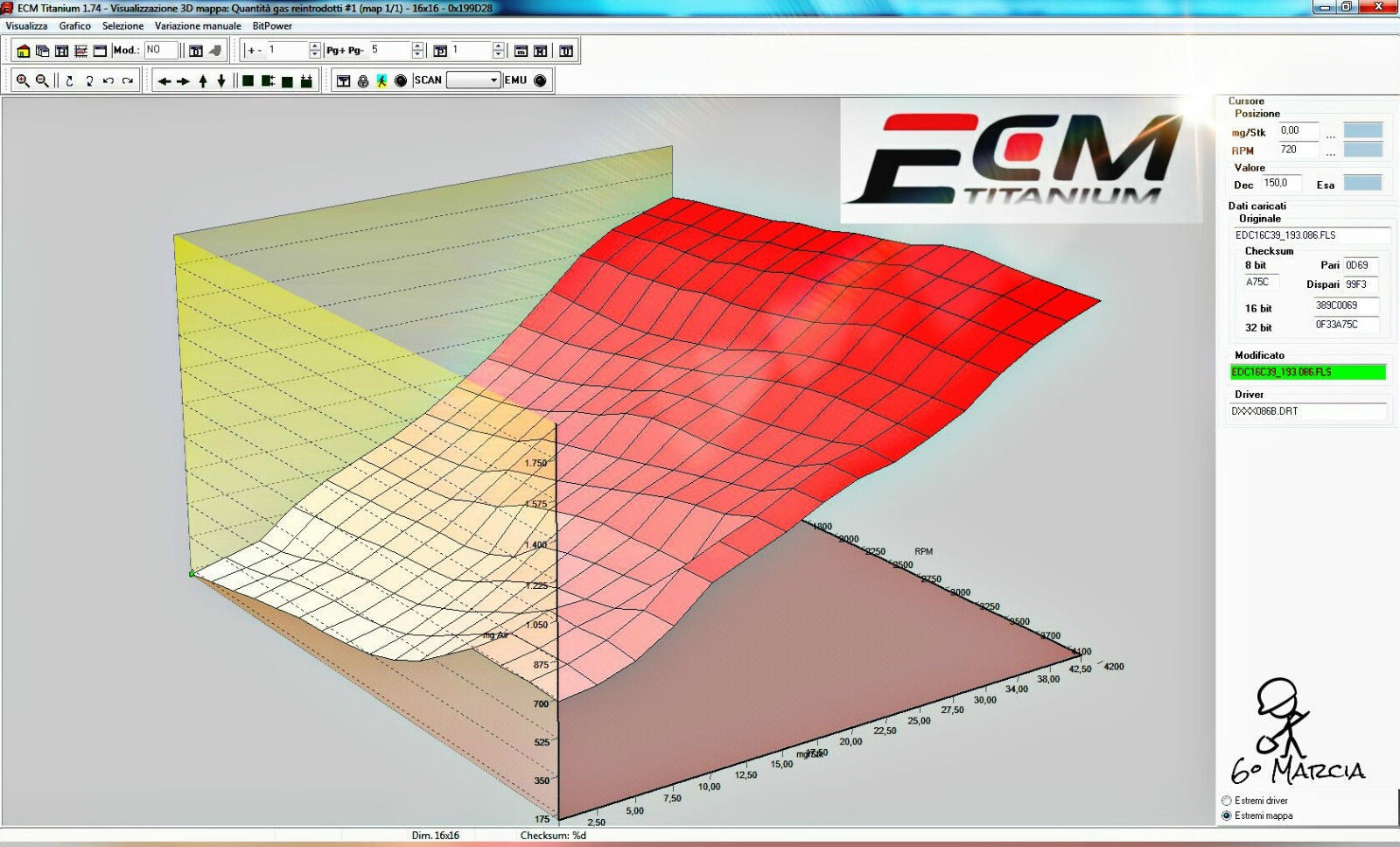This screenshot has height=847, width=1400.
Task: Zoom out with the magnifier minus icon
Action: pos(41,80)
